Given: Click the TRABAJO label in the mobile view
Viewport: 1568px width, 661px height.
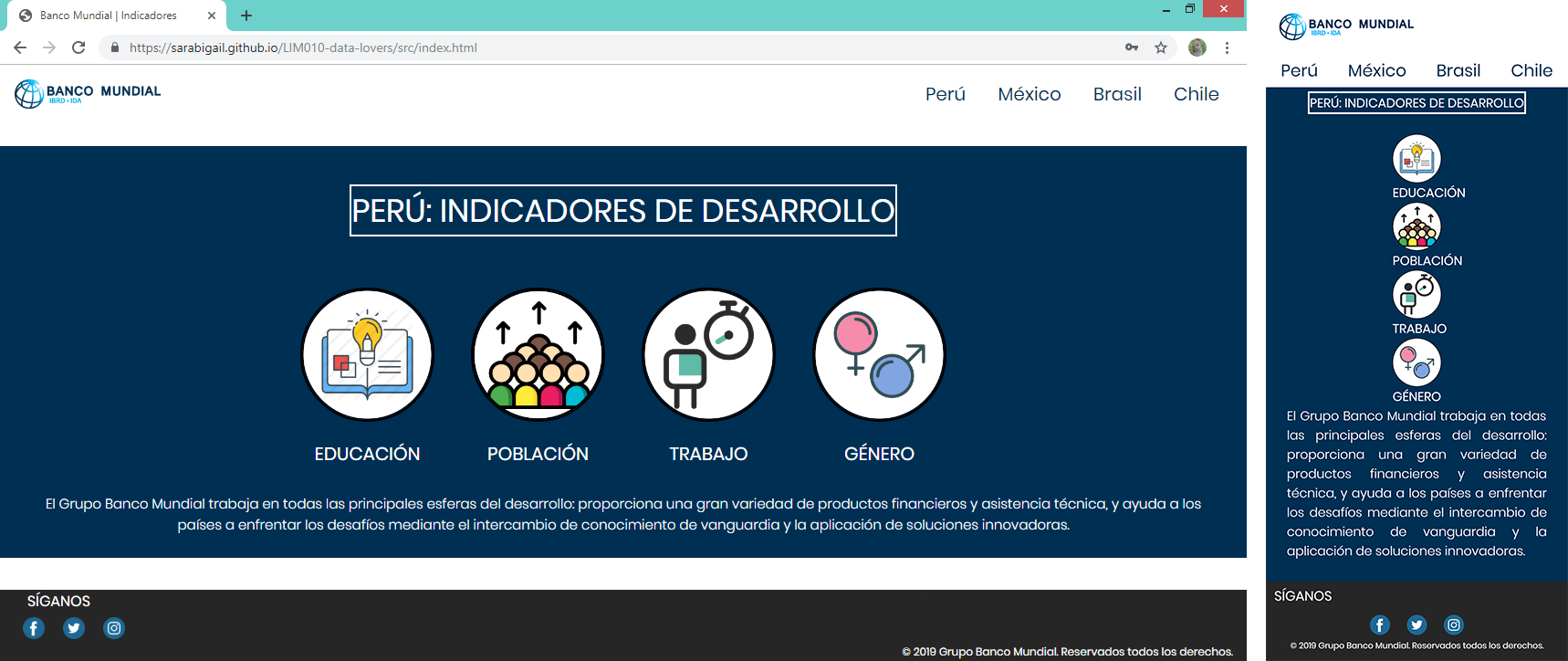Looking at the screenshot, I should tap(1419, 329).
